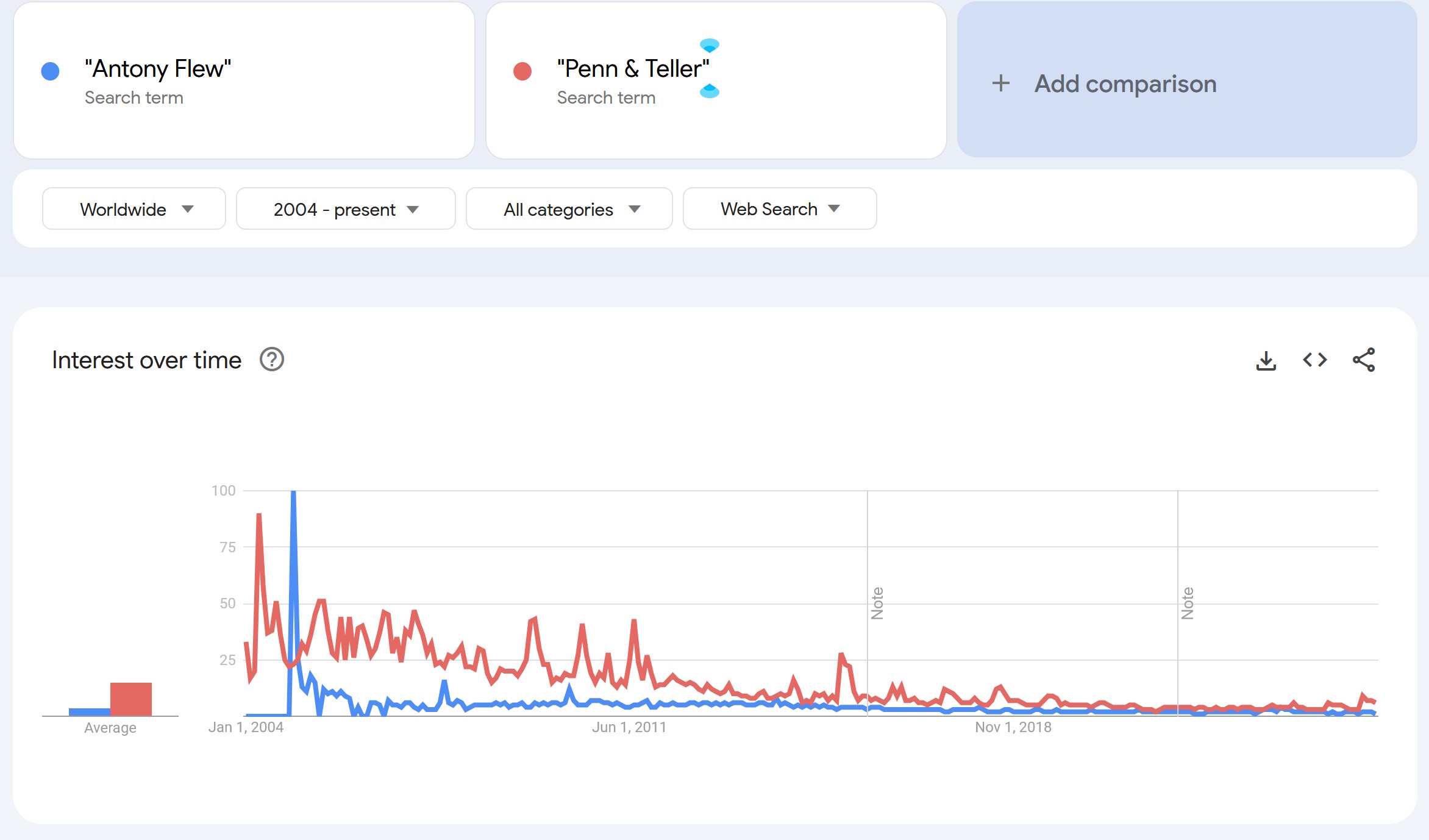Click the red Penn & Teller dot
The width and height of the screenshot is (1429, 840).
pyautogui.click(x=522, y=71)
